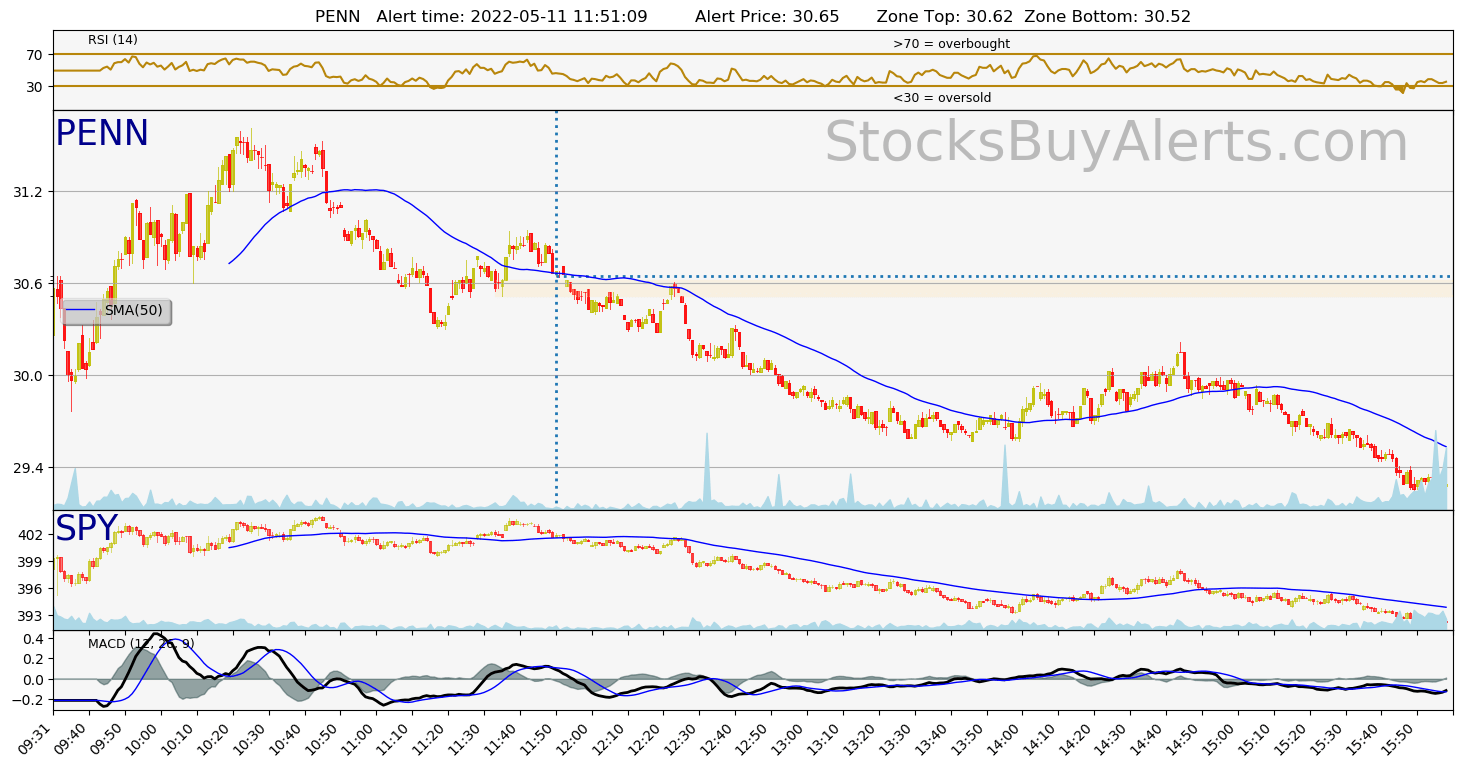Click the SMA(50) legend box
The width and height of the screenshot is (1468, 768).
[x=117, y=311]
